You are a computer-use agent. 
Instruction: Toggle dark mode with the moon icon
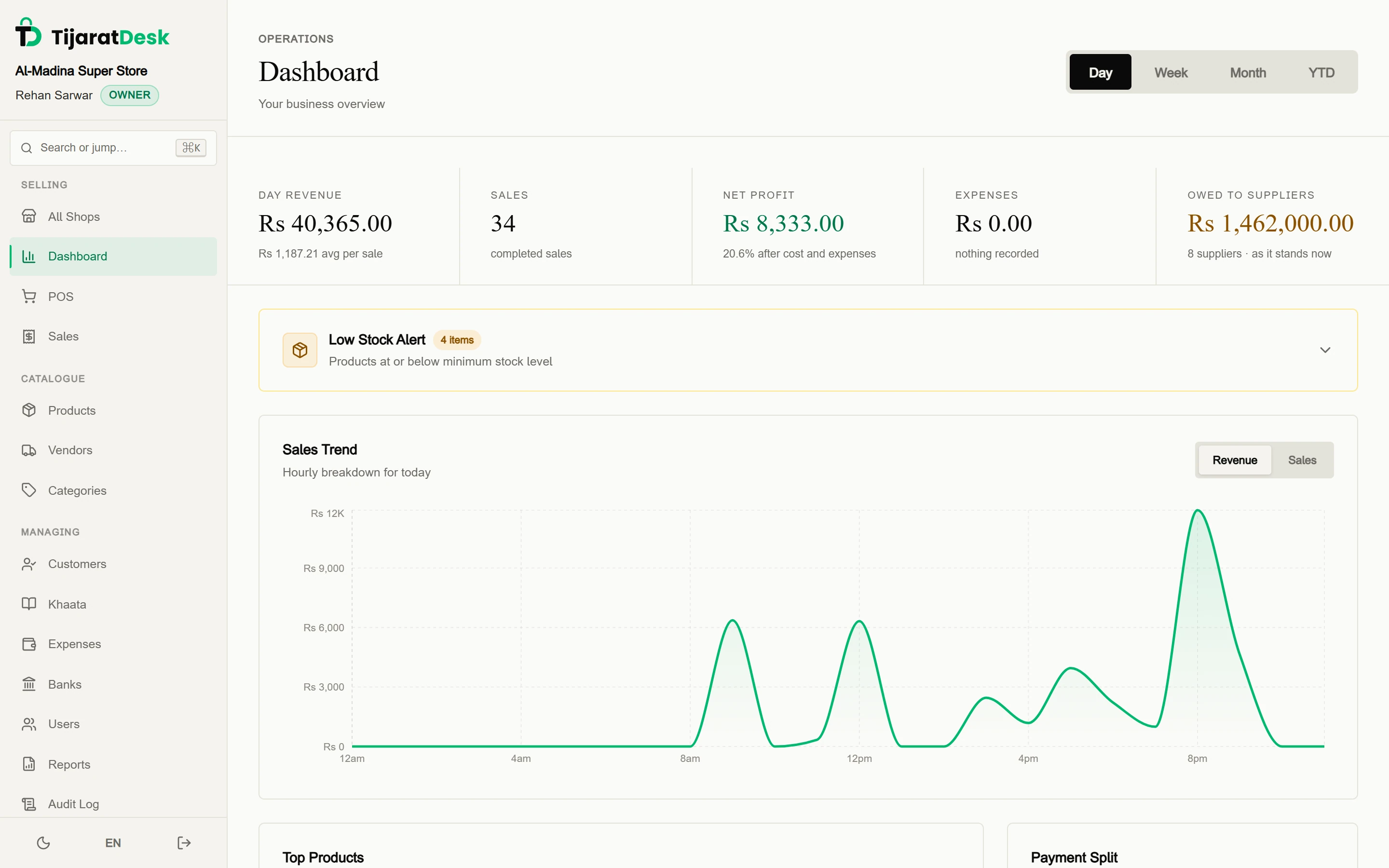(x=43, y=843)
